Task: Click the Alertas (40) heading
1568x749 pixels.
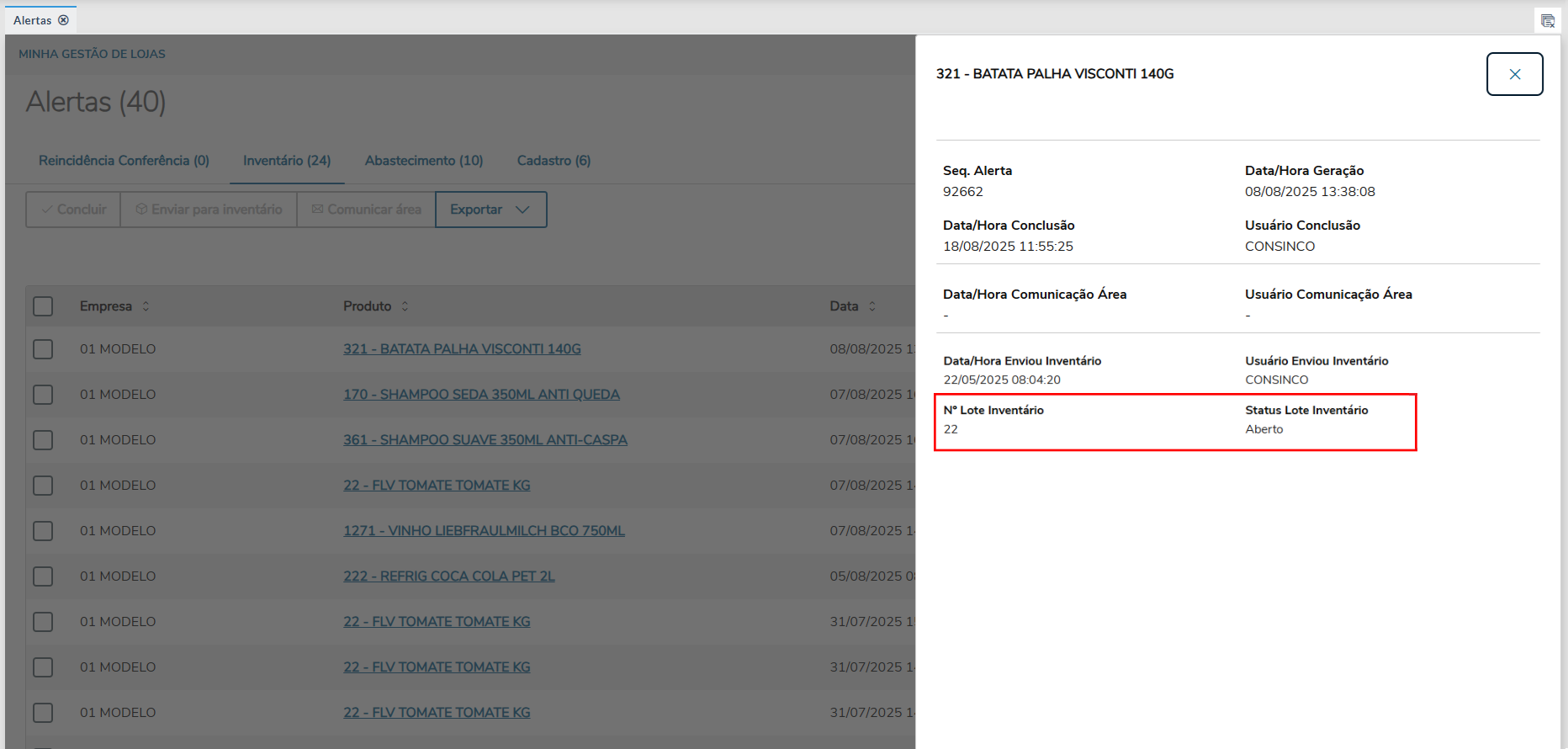Action: (96, 102)
